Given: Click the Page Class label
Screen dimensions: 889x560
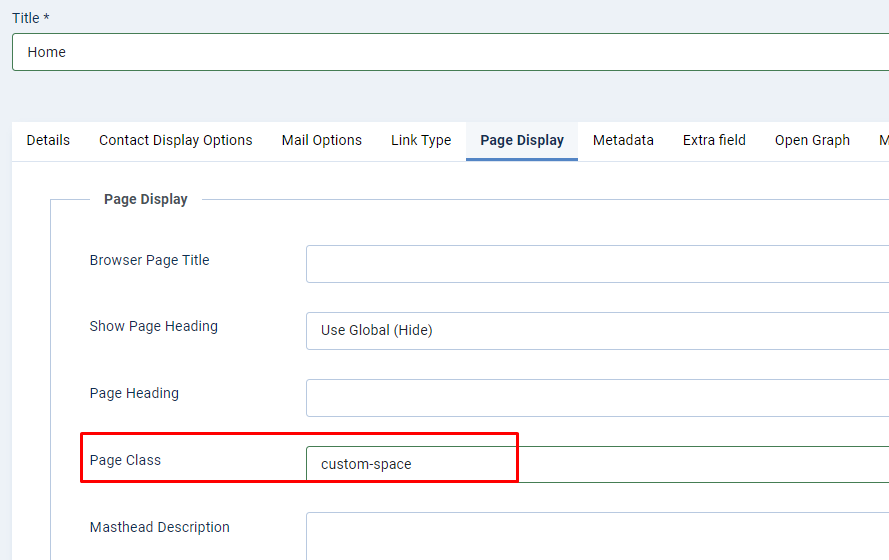Looking at the screenshot, I should coord(125,460).
